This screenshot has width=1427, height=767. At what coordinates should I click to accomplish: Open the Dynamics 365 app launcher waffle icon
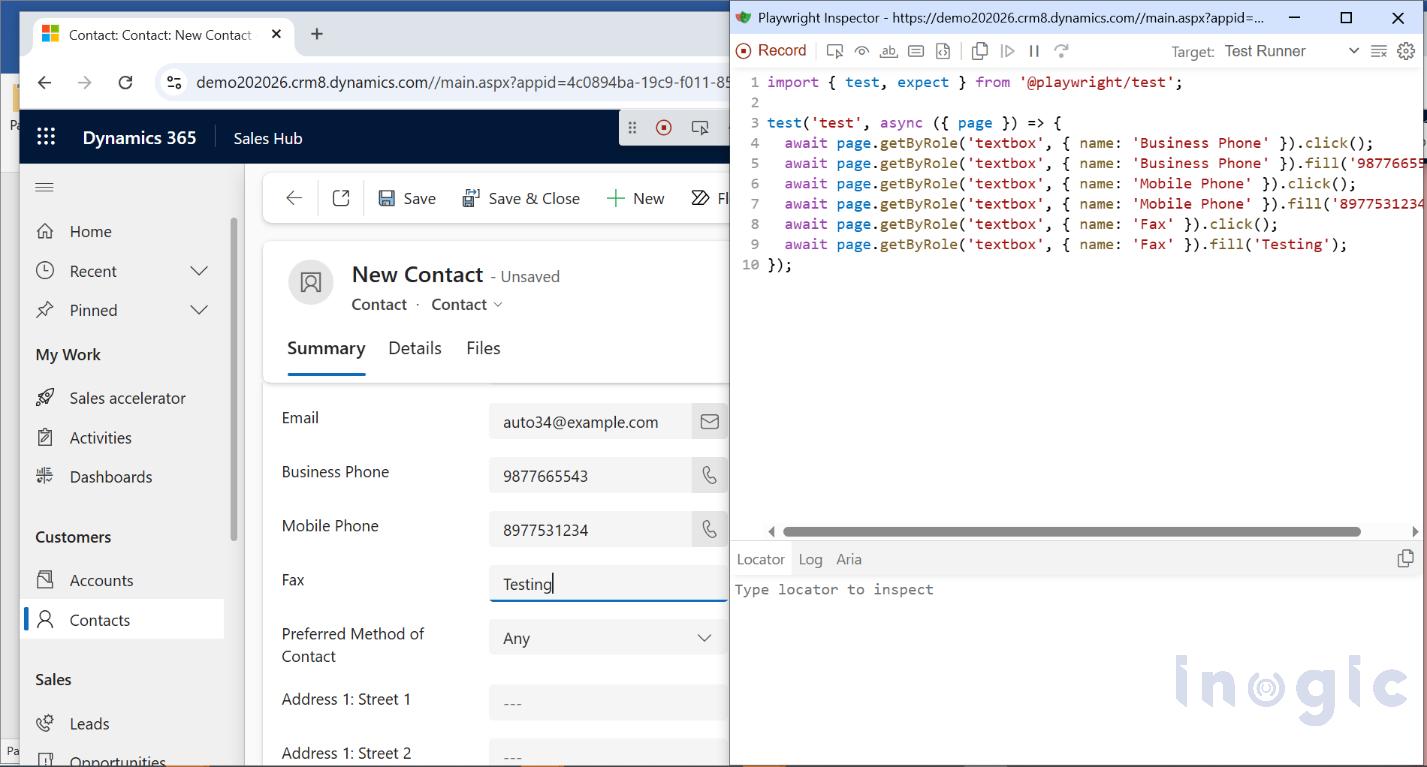(45, 136)
